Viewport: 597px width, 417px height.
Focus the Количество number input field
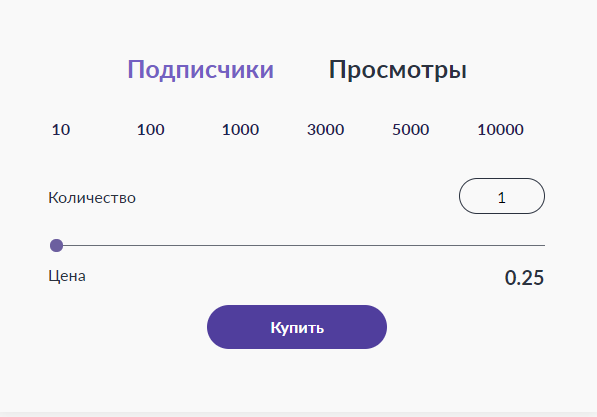[x=502, y=196]
